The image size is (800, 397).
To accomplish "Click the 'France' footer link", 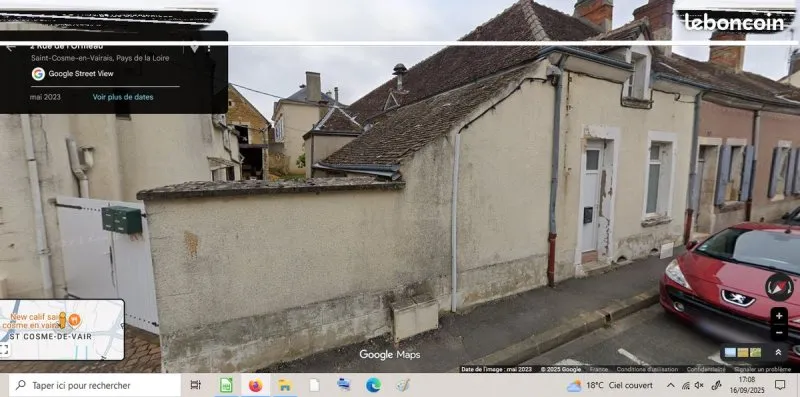I will click(598, 369).
